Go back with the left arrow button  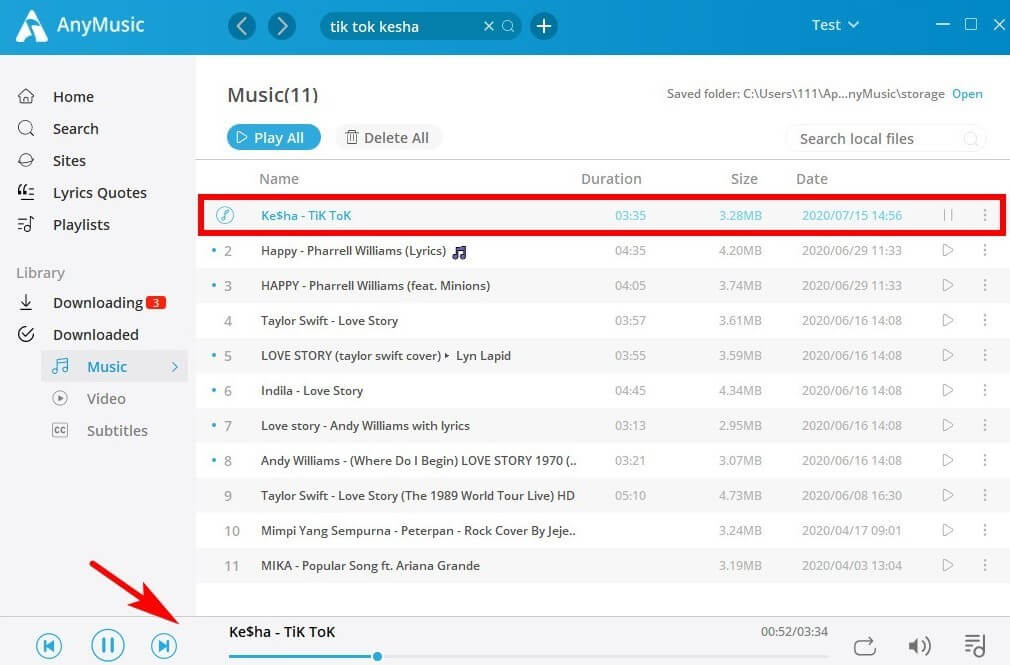[242, 26]
